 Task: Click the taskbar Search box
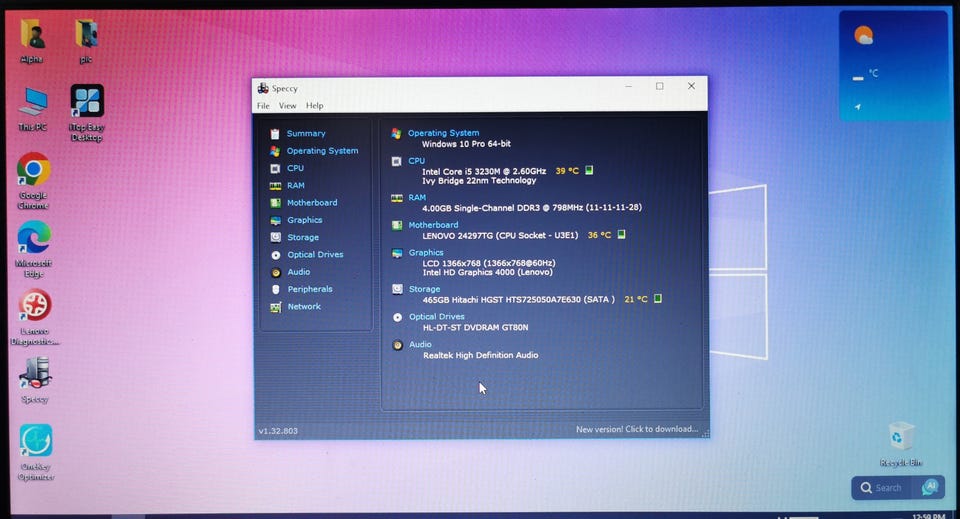[886, 488]
